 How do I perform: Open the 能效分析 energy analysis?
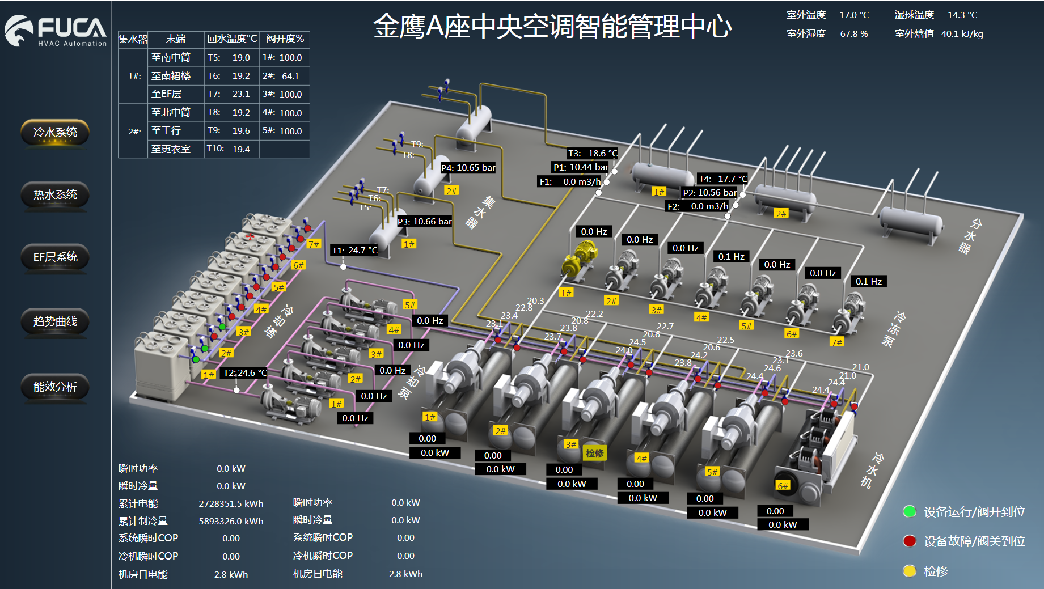click(x=55, y=386)
